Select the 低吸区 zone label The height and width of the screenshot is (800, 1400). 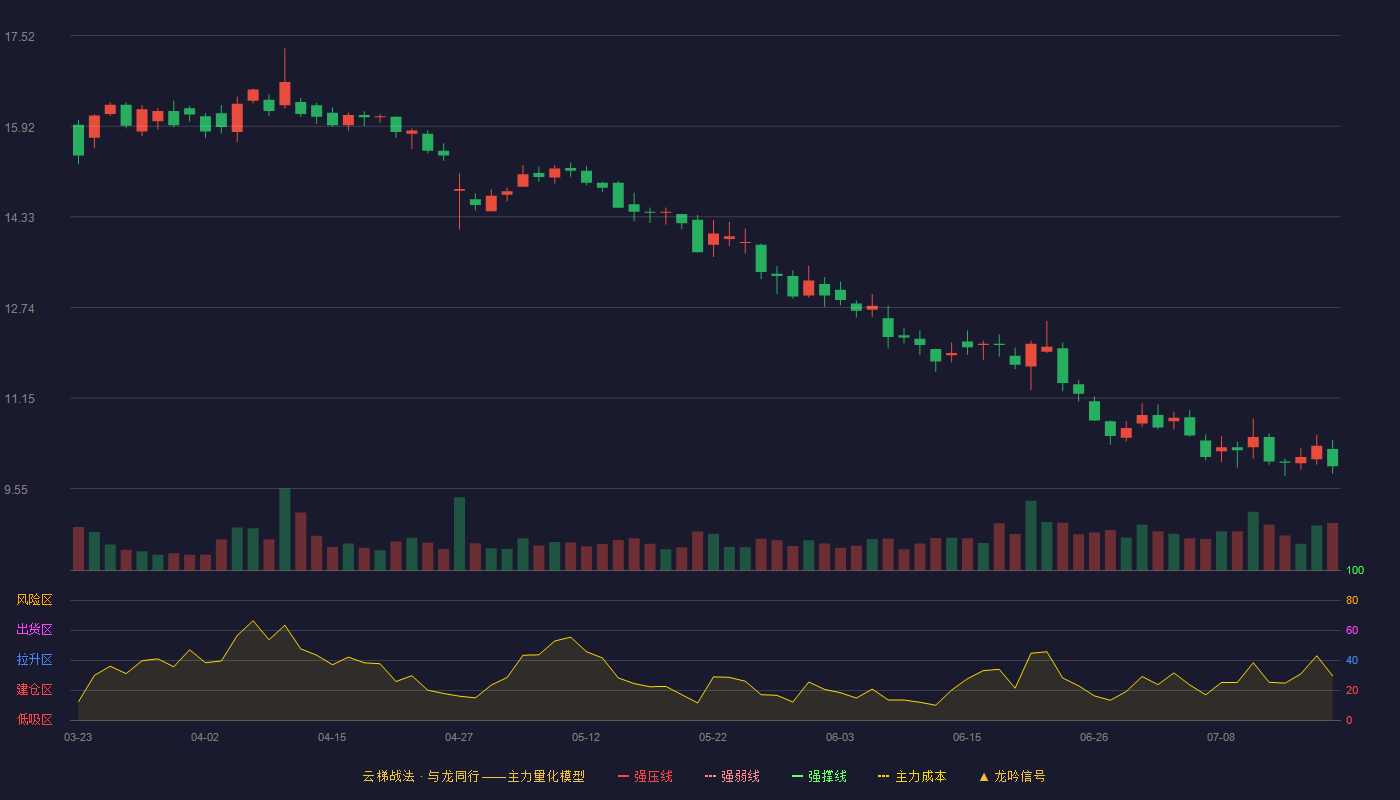pos(34,719)
